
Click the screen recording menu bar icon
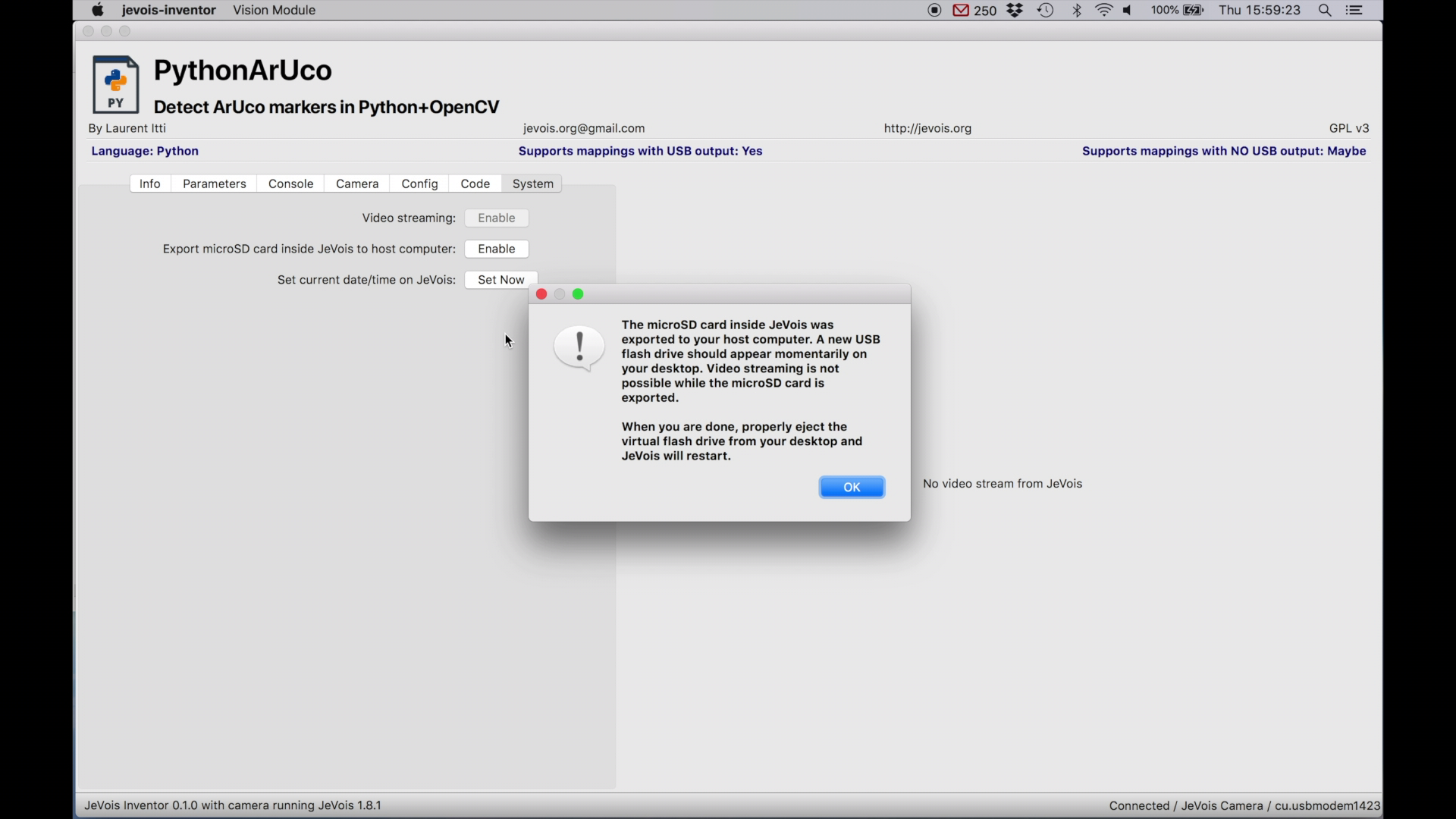[935, 11]
